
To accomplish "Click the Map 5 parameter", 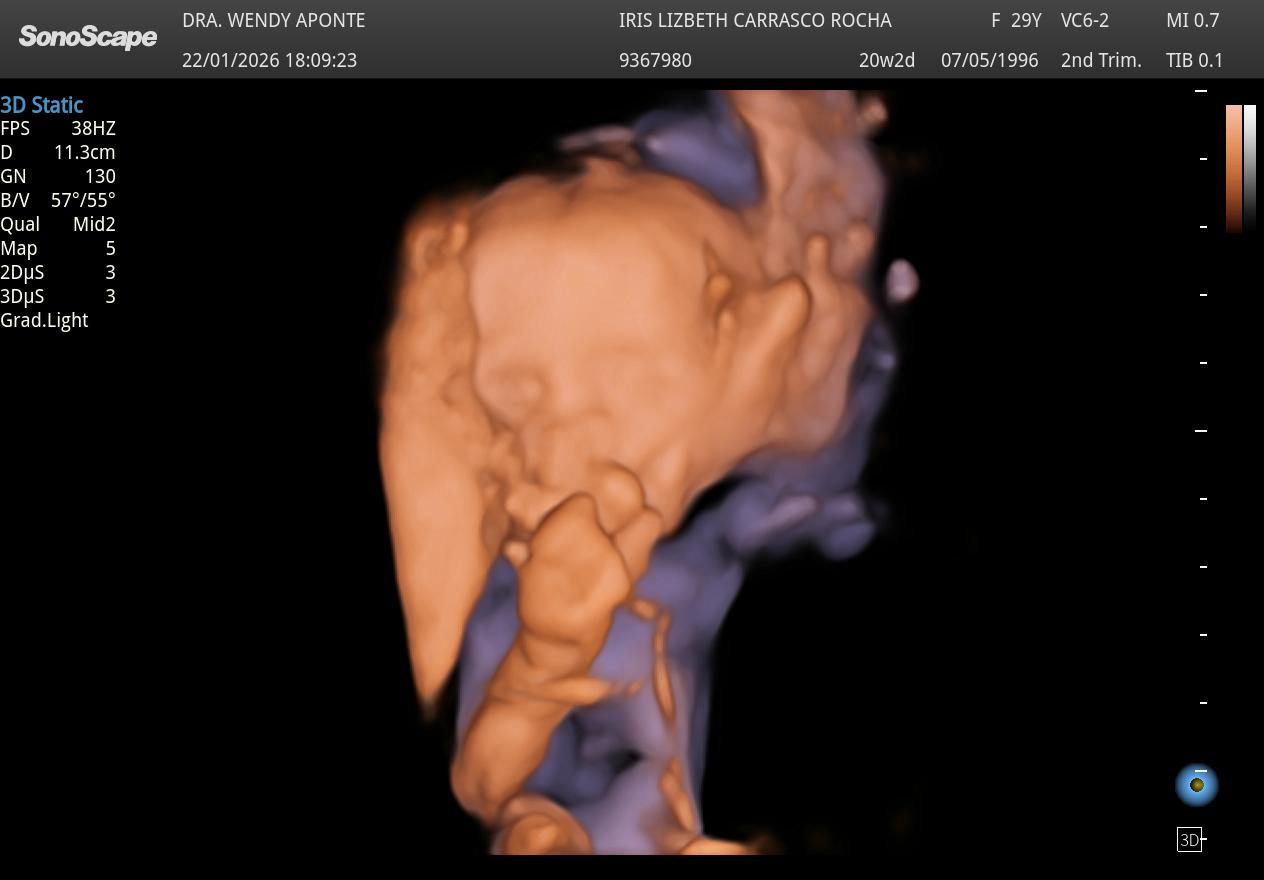I will (58, 248).
